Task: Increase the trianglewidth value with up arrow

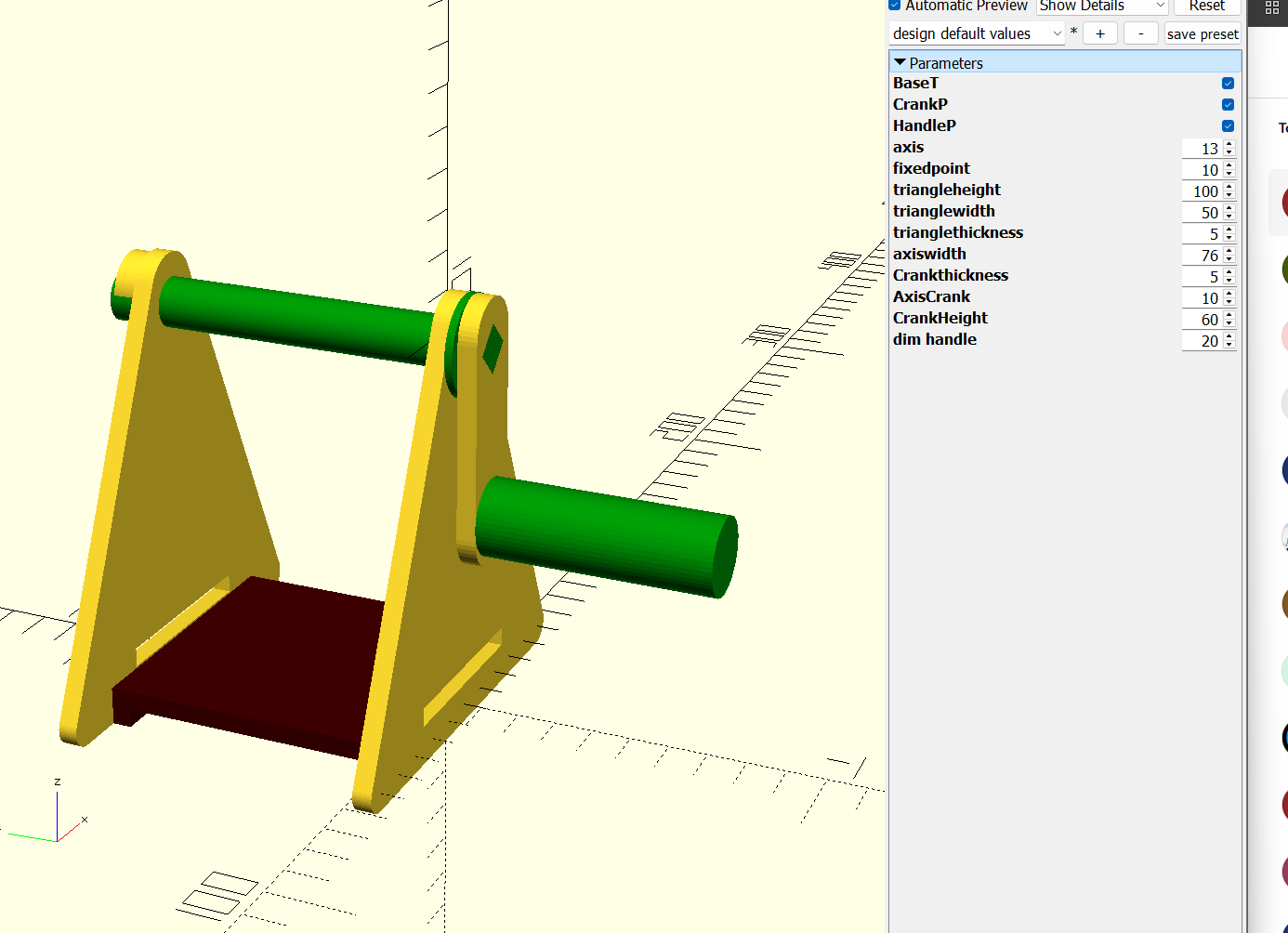Action: 1229,208
